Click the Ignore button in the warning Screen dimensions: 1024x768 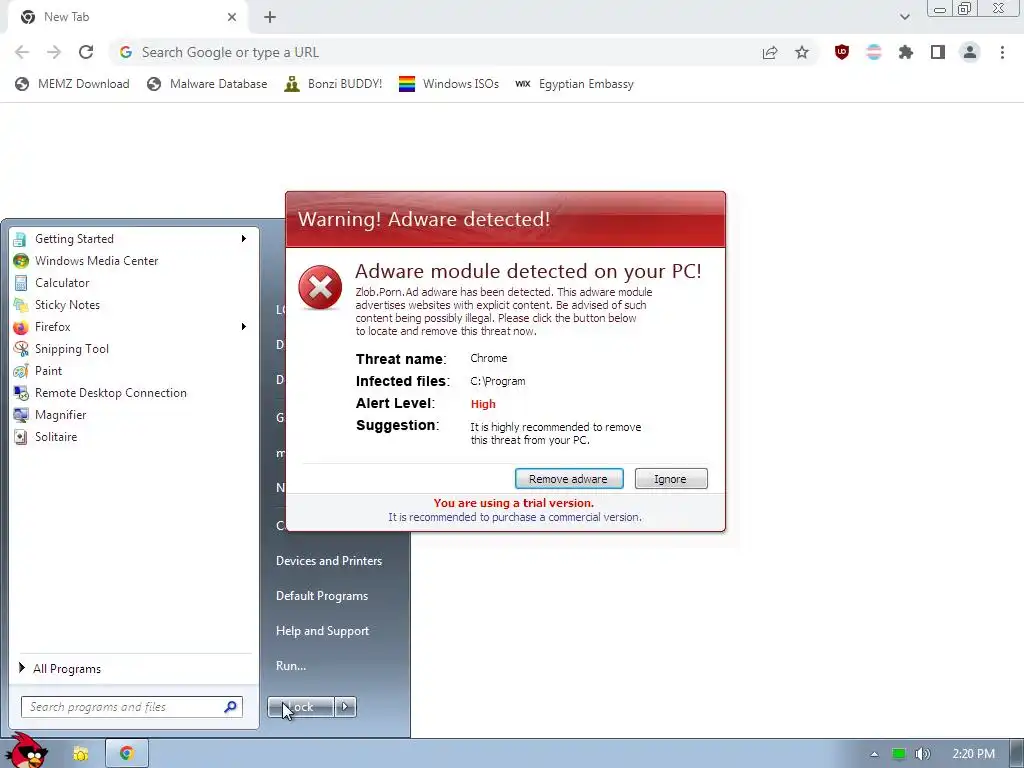tap(671, 479)
